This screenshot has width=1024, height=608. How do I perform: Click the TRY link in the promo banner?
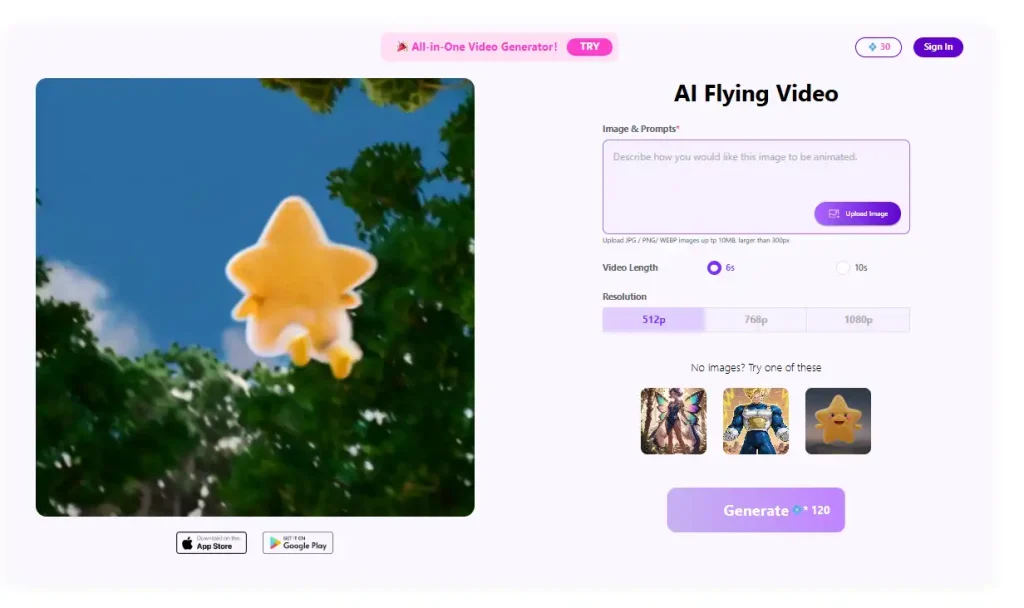click(x=589, y=46)
